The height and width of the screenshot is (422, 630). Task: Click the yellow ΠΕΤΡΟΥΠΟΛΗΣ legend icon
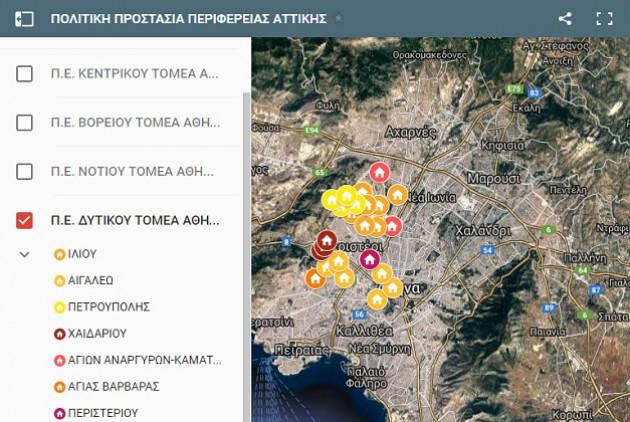(59, 307)
